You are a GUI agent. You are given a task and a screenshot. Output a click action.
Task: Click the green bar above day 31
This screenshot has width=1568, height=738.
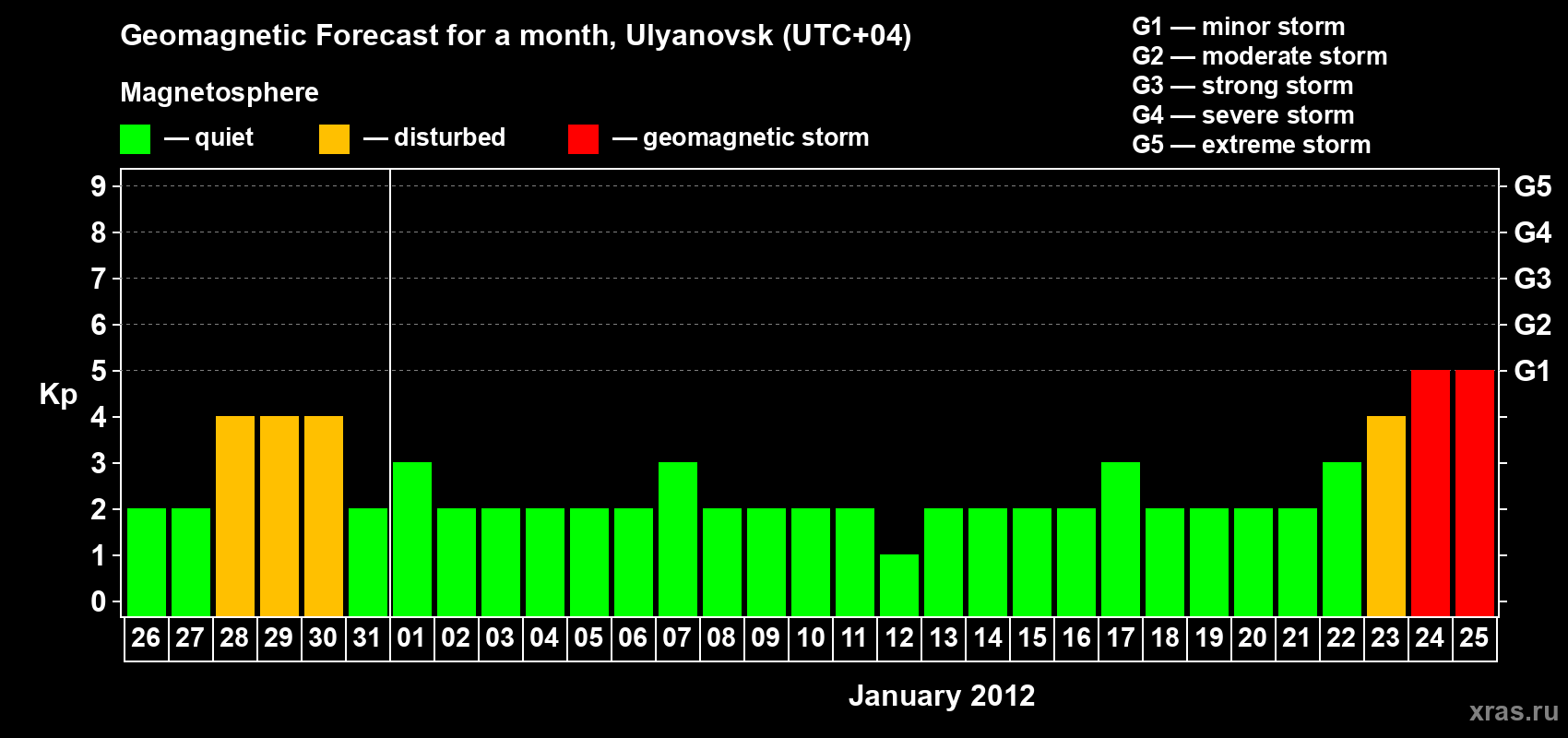point(368,562)
